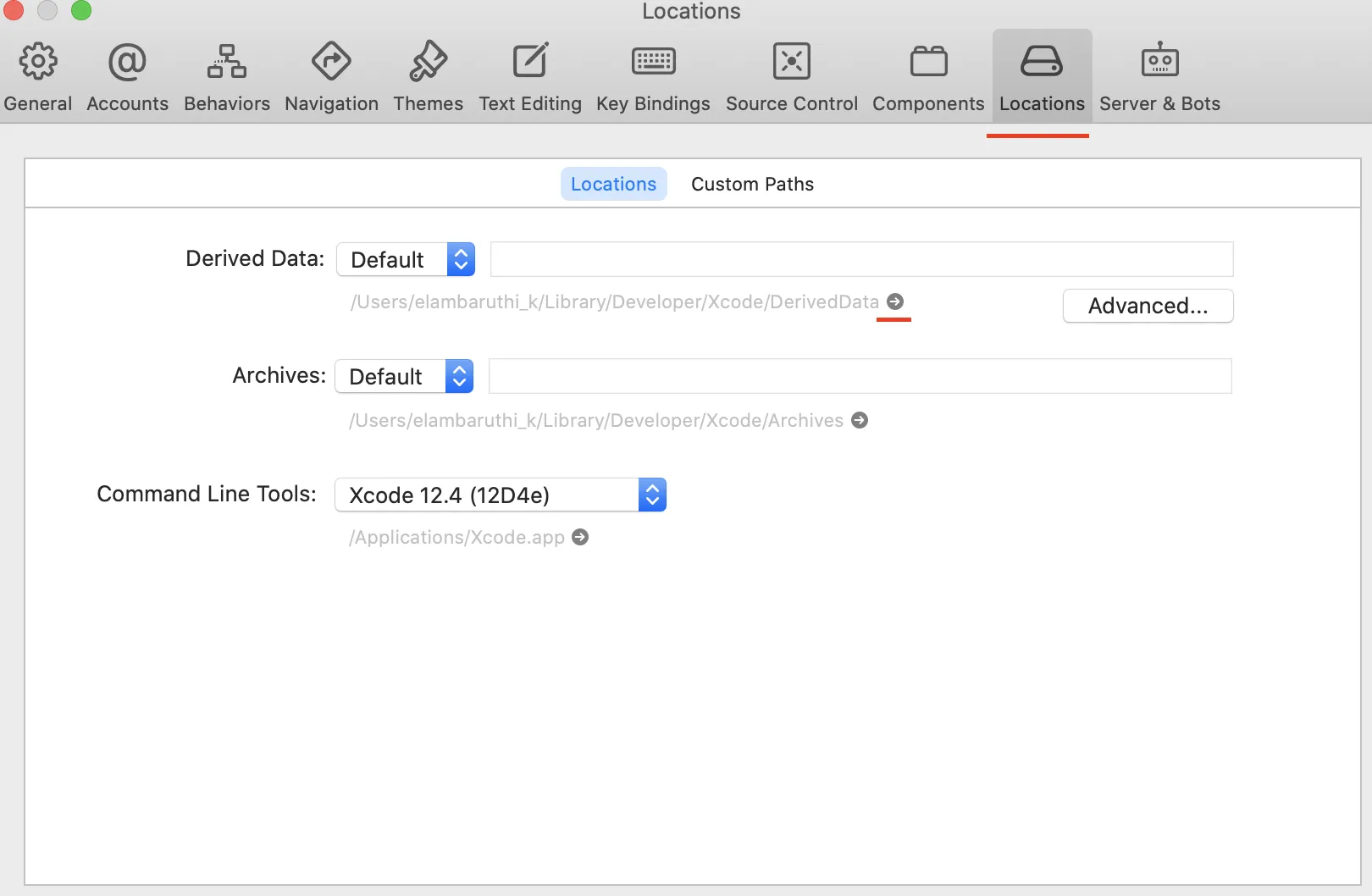Viewport: 1372px width, 896px height.
Task: Open the Text Editing pencil icon
Action: [x=531, y=61]
